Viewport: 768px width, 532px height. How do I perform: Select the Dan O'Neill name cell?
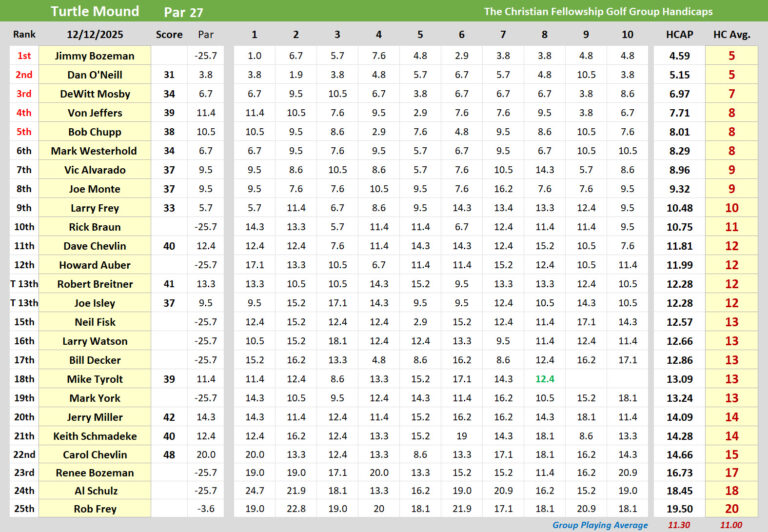pyautogui.click(x=95, y=75)
